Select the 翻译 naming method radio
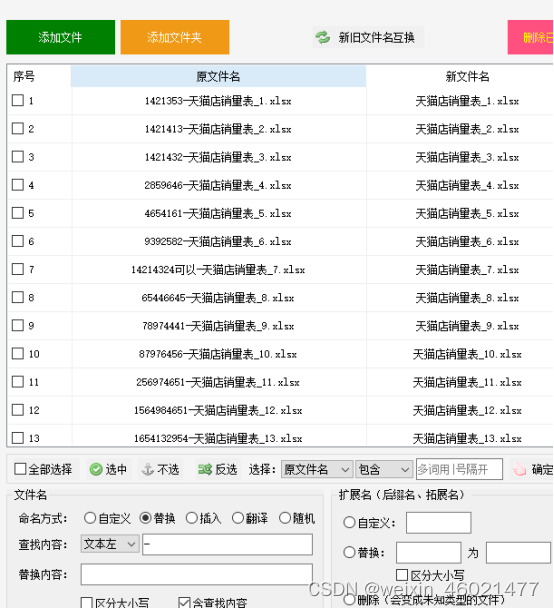 click(238, 518)
